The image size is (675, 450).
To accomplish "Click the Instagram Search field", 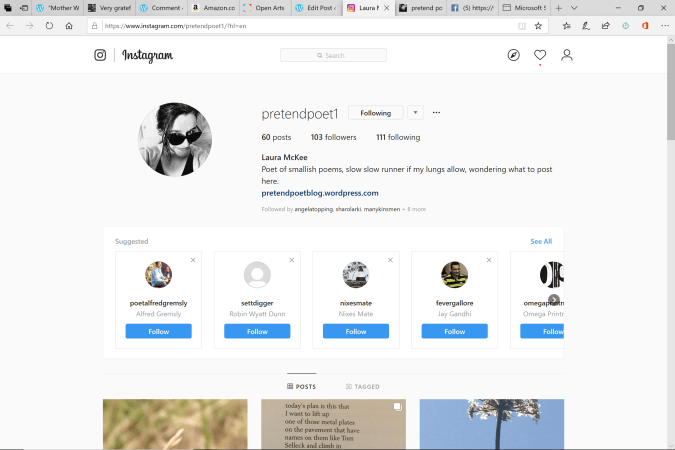I will [333, 55].
